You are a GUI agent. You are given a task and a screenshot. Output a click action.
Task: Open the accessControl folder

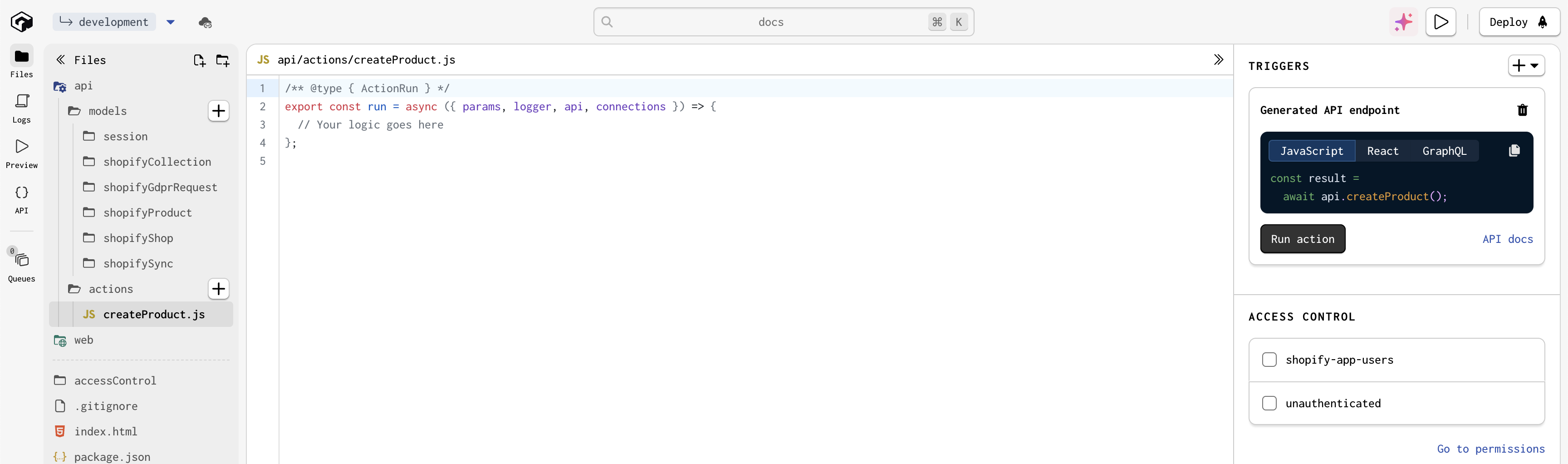pyautogui.click(x=115, y=380)
